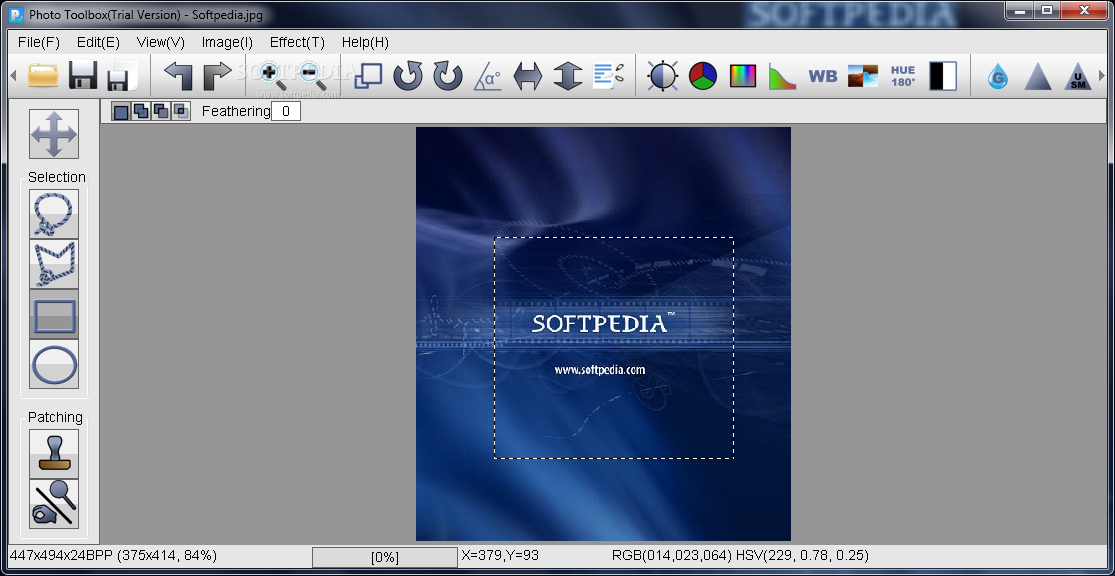
Task: Flip the image horizontally
Action: pos(528,75)
